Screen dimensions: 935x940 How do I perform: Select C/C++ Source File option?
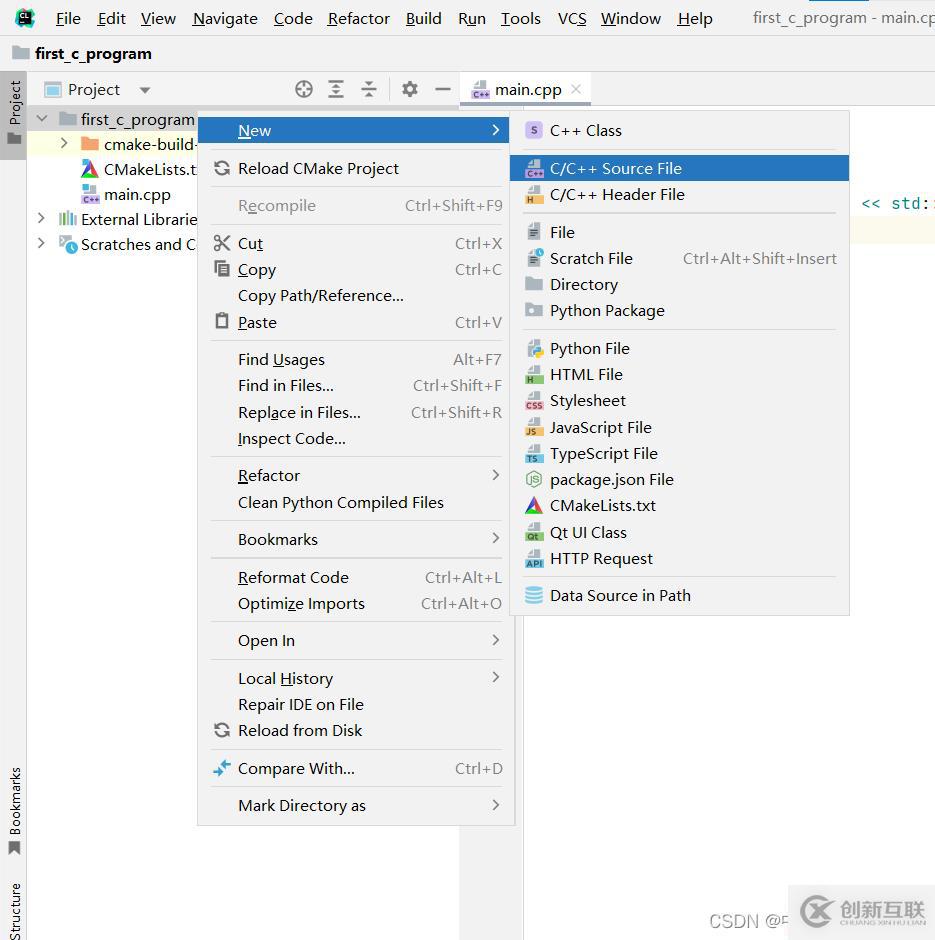point(680,168)
